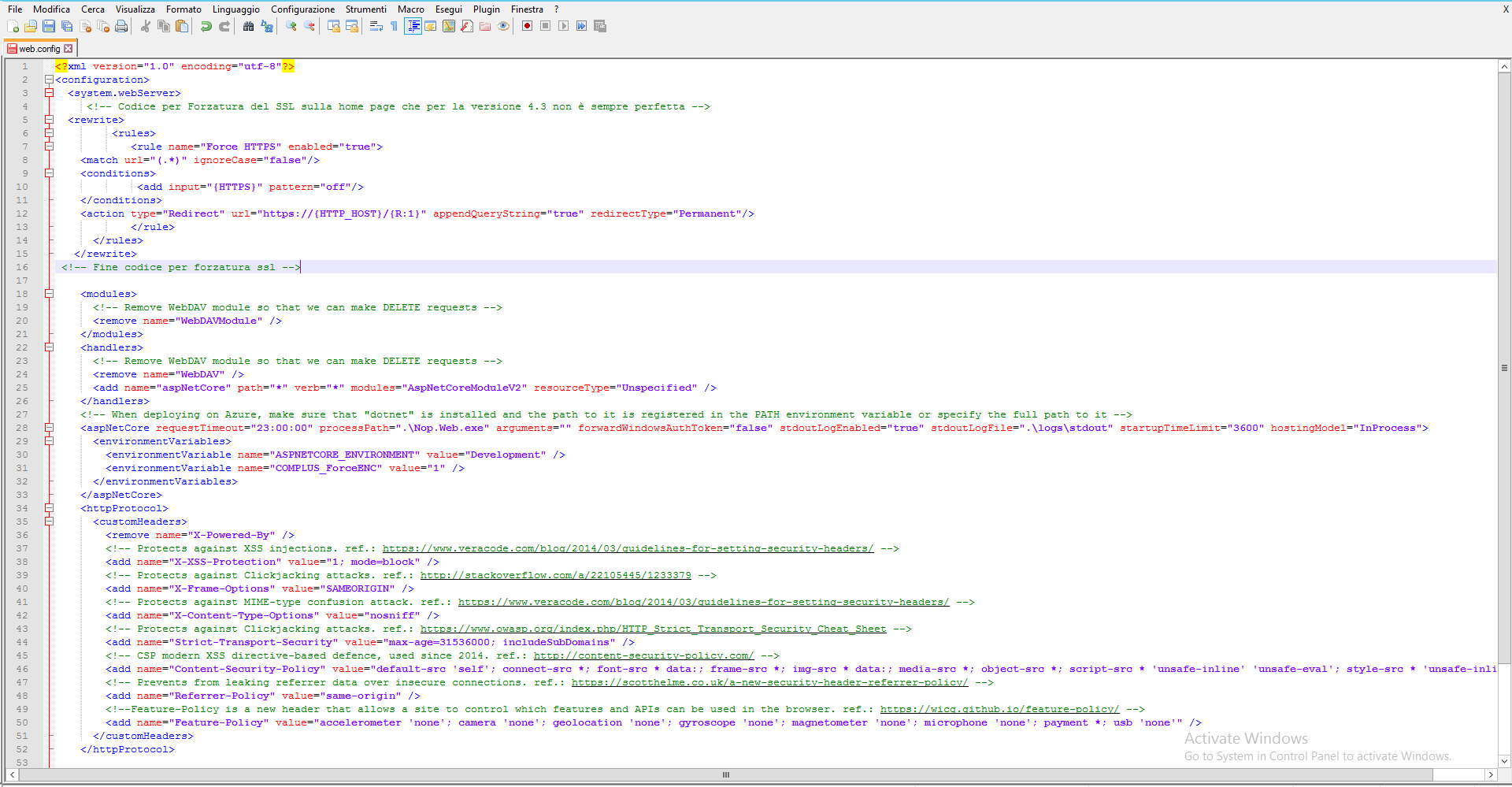Open the Linguaggio menu
The height and width of the screenshot is (787, 1512).
coord(236,9)
